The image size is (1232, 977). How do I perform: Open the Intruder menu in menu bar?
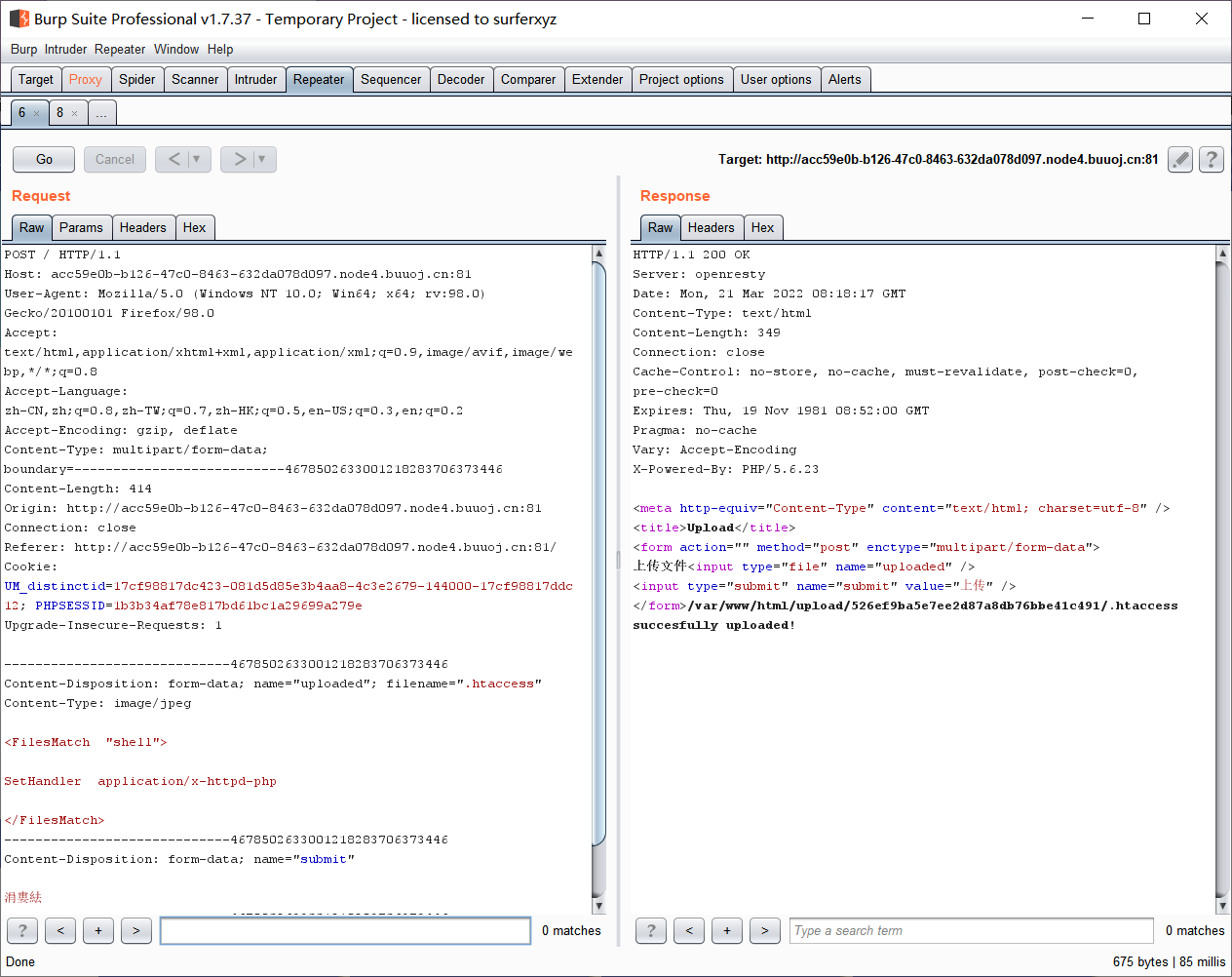[x=65, y=49]
